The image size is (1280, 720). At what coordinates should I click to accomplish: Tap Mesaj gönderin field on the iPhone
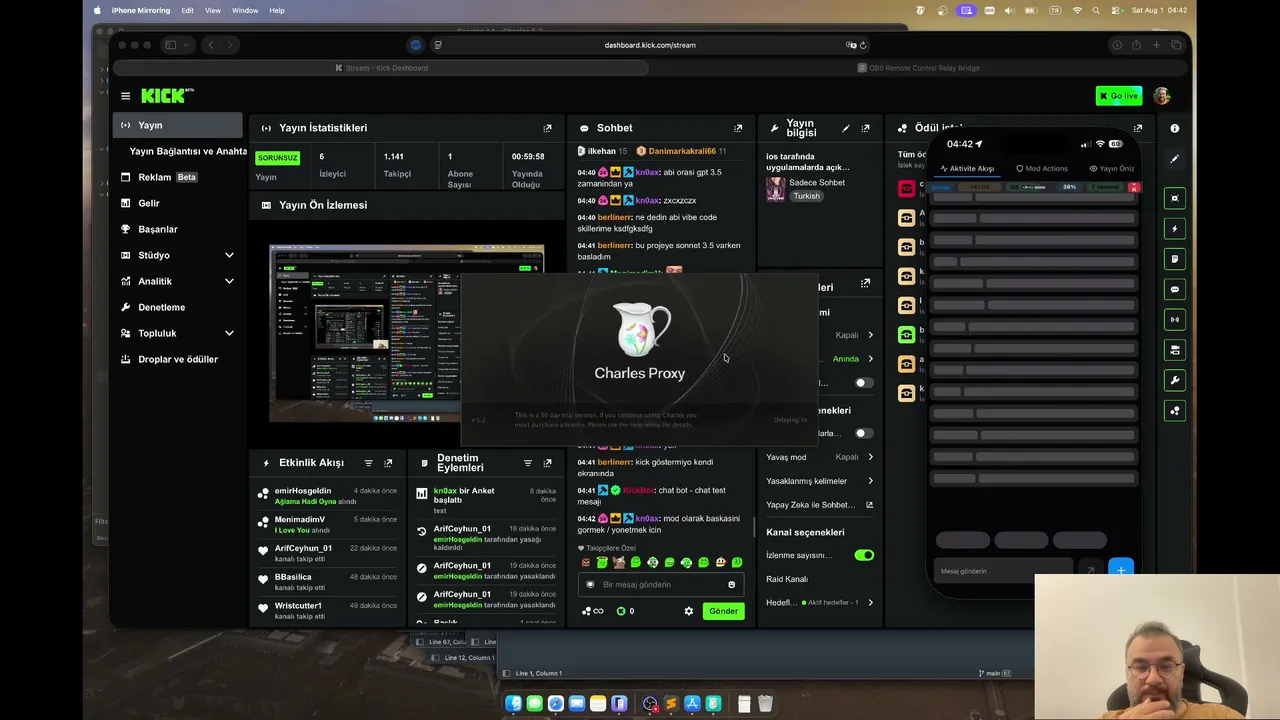coord(1003,571)
